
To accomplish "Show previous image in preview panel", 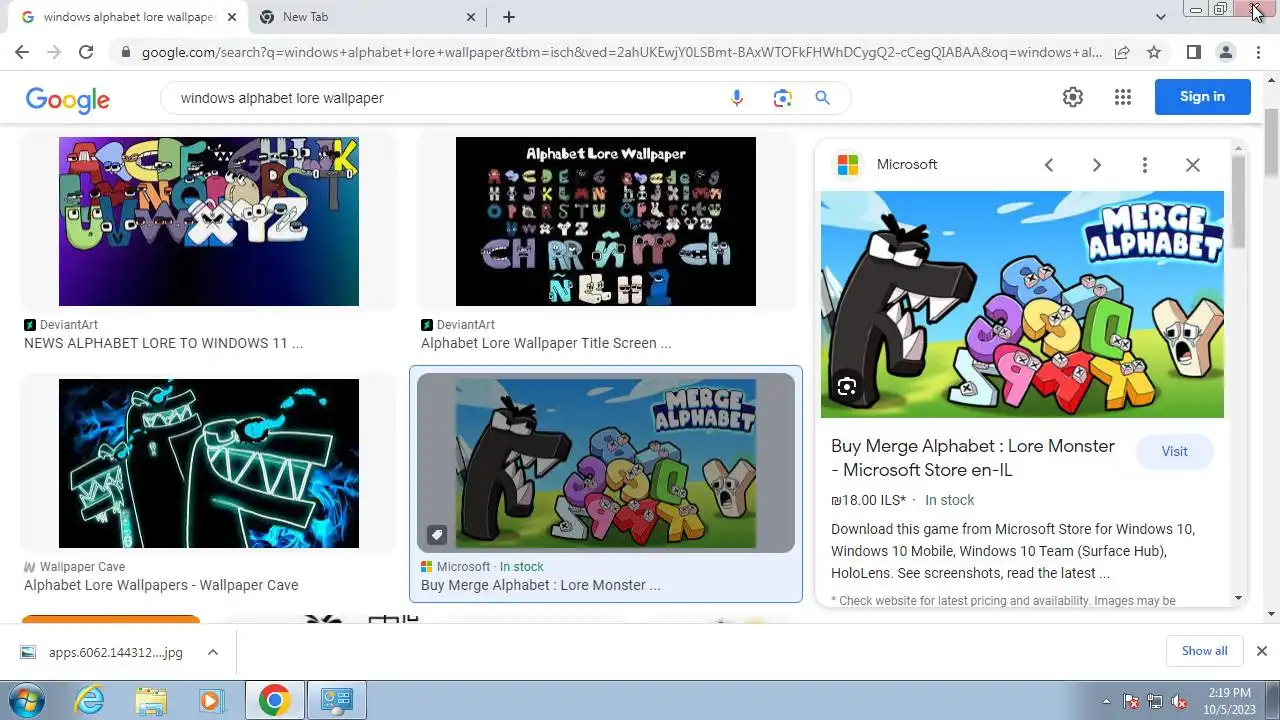I will 1049,165.
